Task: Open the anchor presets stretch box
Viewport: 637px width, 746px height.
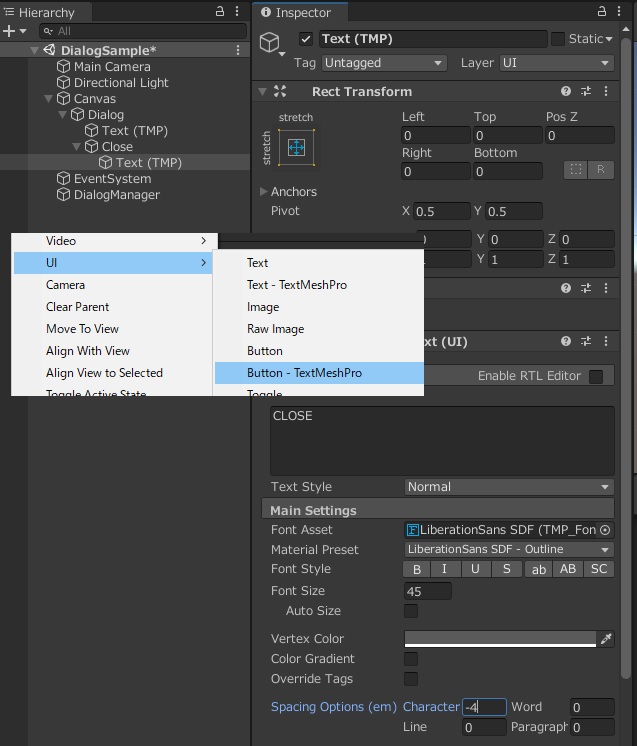Action: (x=296, y=147)
